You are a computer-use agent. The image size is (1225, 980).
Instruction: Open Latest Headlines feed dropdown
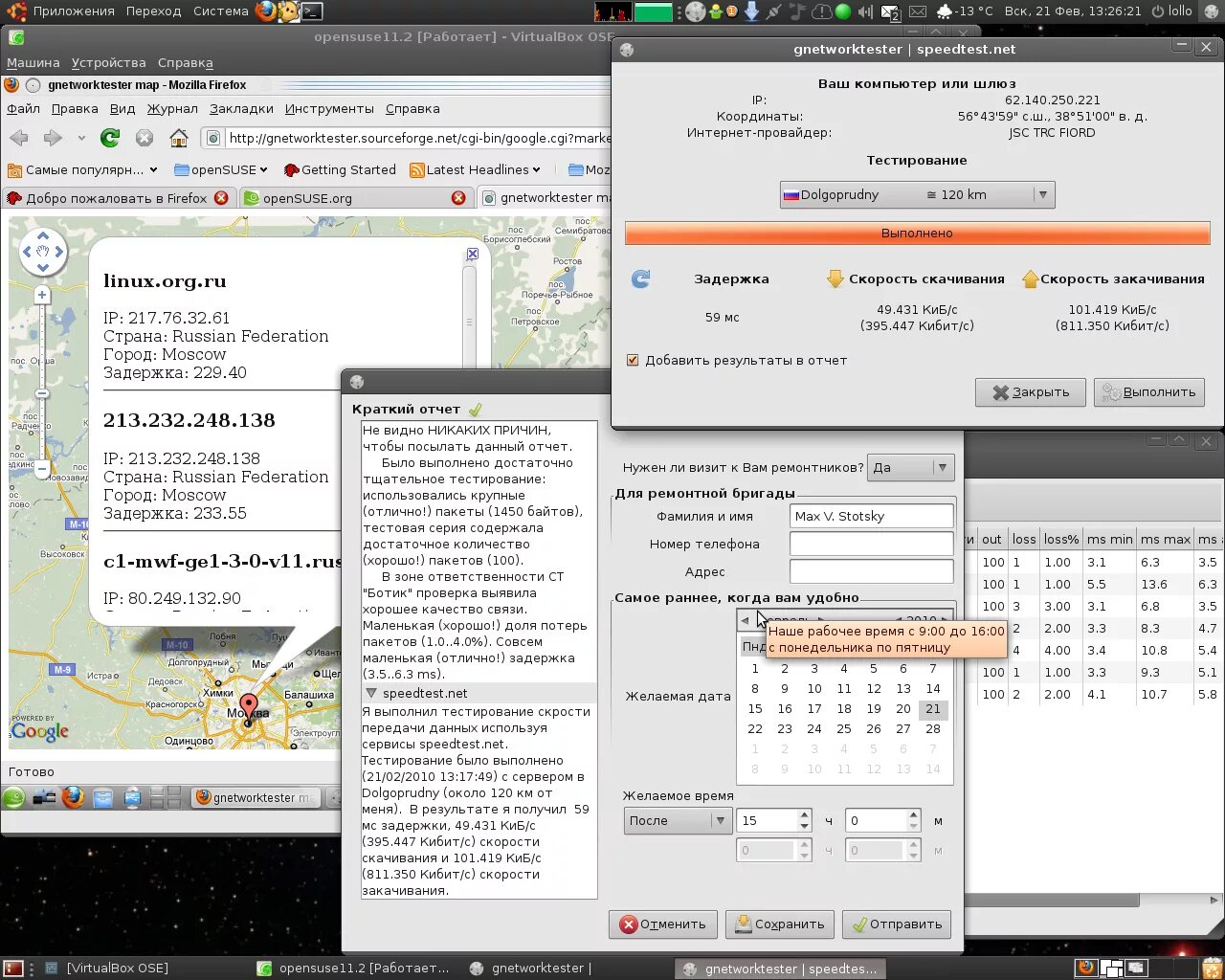(x=475, y=169)
